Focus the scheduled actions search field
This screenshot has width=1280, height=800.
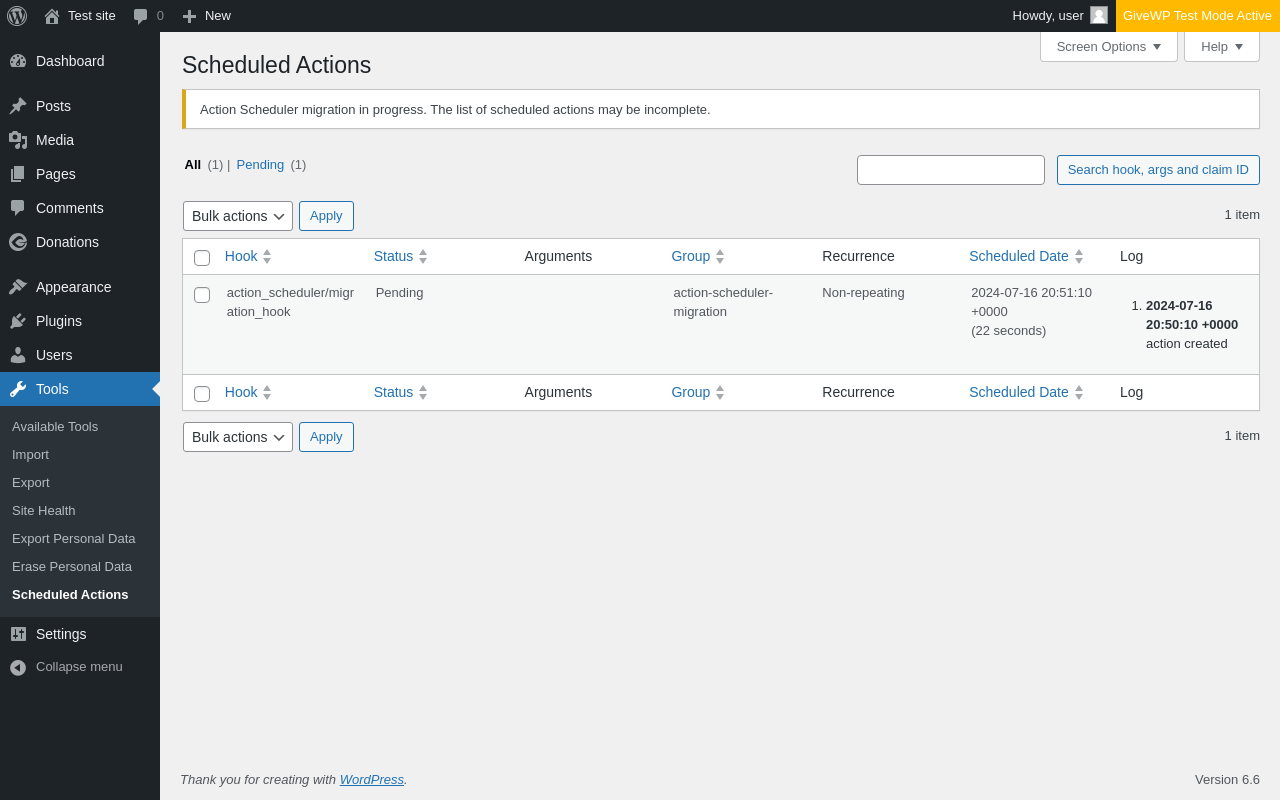950,170
